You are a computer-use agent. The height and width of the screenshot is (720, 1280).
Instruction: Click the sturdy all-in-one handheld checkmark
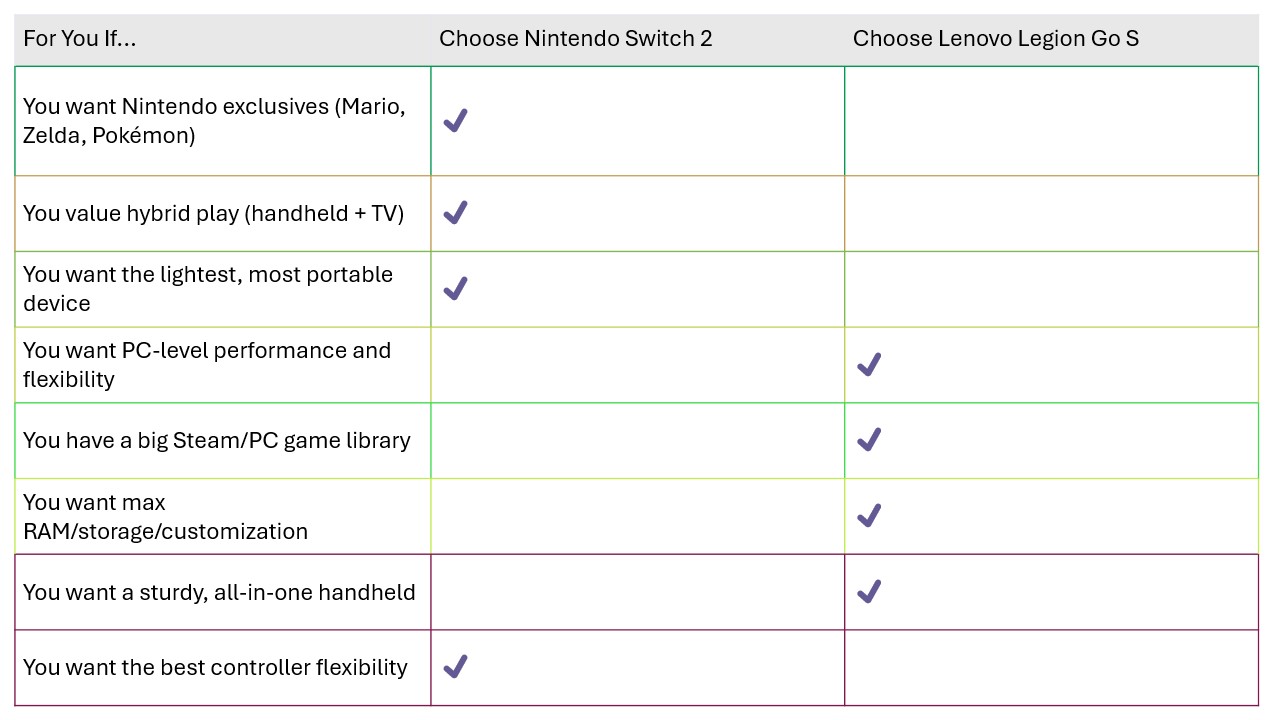coord(869,592)
